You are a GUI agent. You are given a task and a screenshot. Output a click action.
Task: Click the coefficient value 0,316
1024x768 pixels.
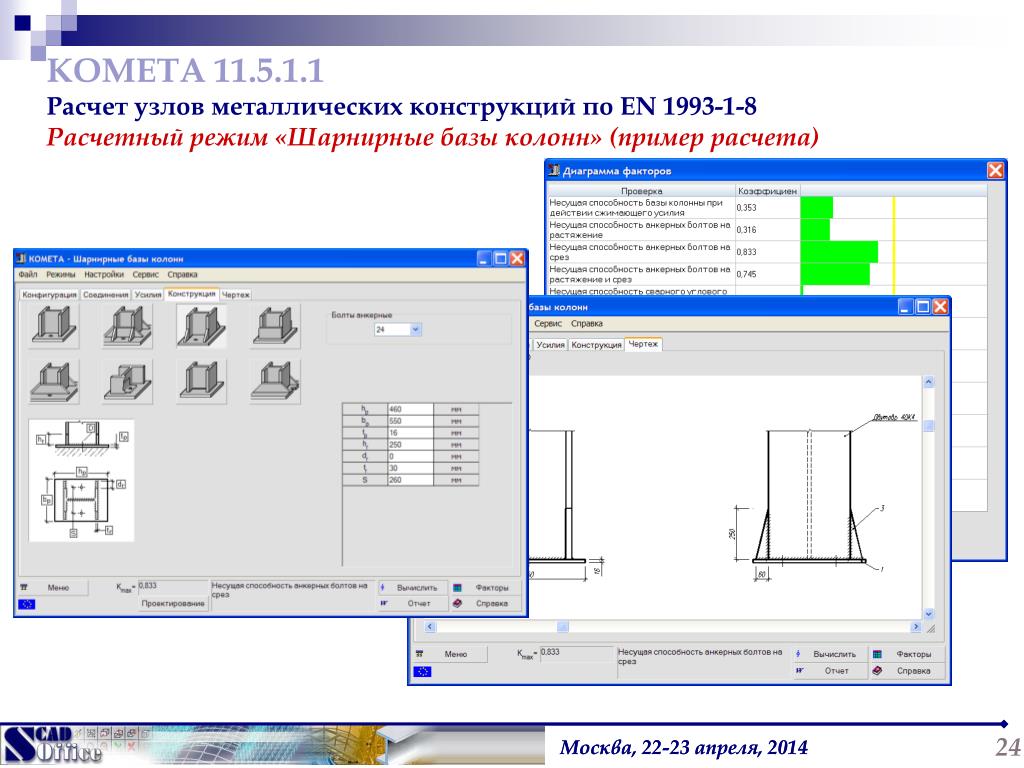coord(746,230)
